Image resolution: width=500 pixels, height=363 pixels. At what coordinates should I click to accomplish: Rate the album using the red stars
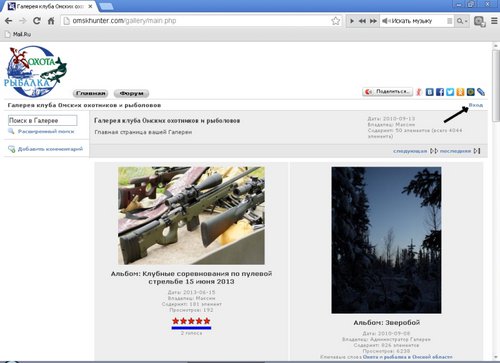pyautogui.click(x=191, y=321)
